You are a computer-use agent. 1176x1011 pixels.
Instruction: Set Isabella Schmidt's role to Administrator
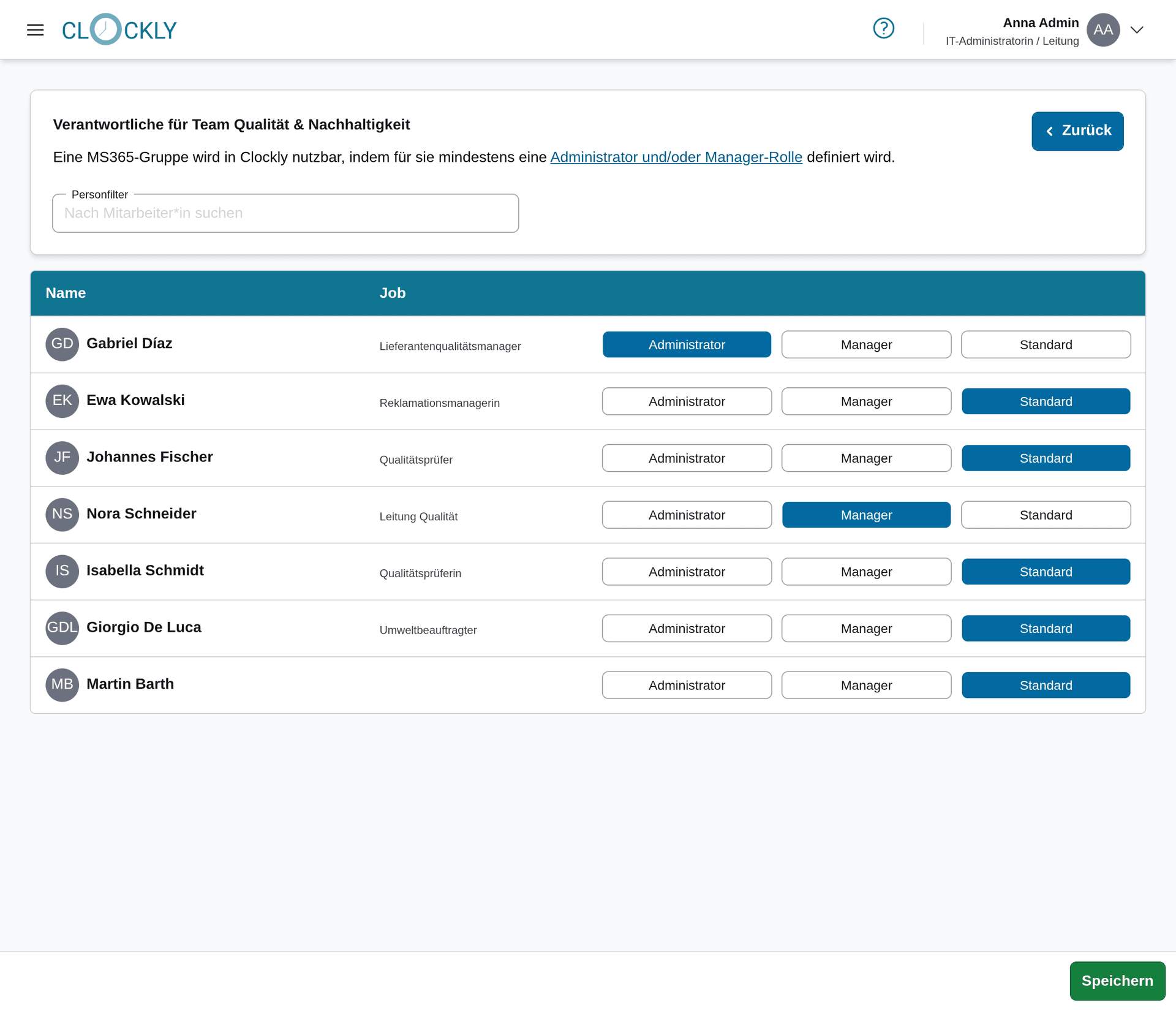[686, 572]
